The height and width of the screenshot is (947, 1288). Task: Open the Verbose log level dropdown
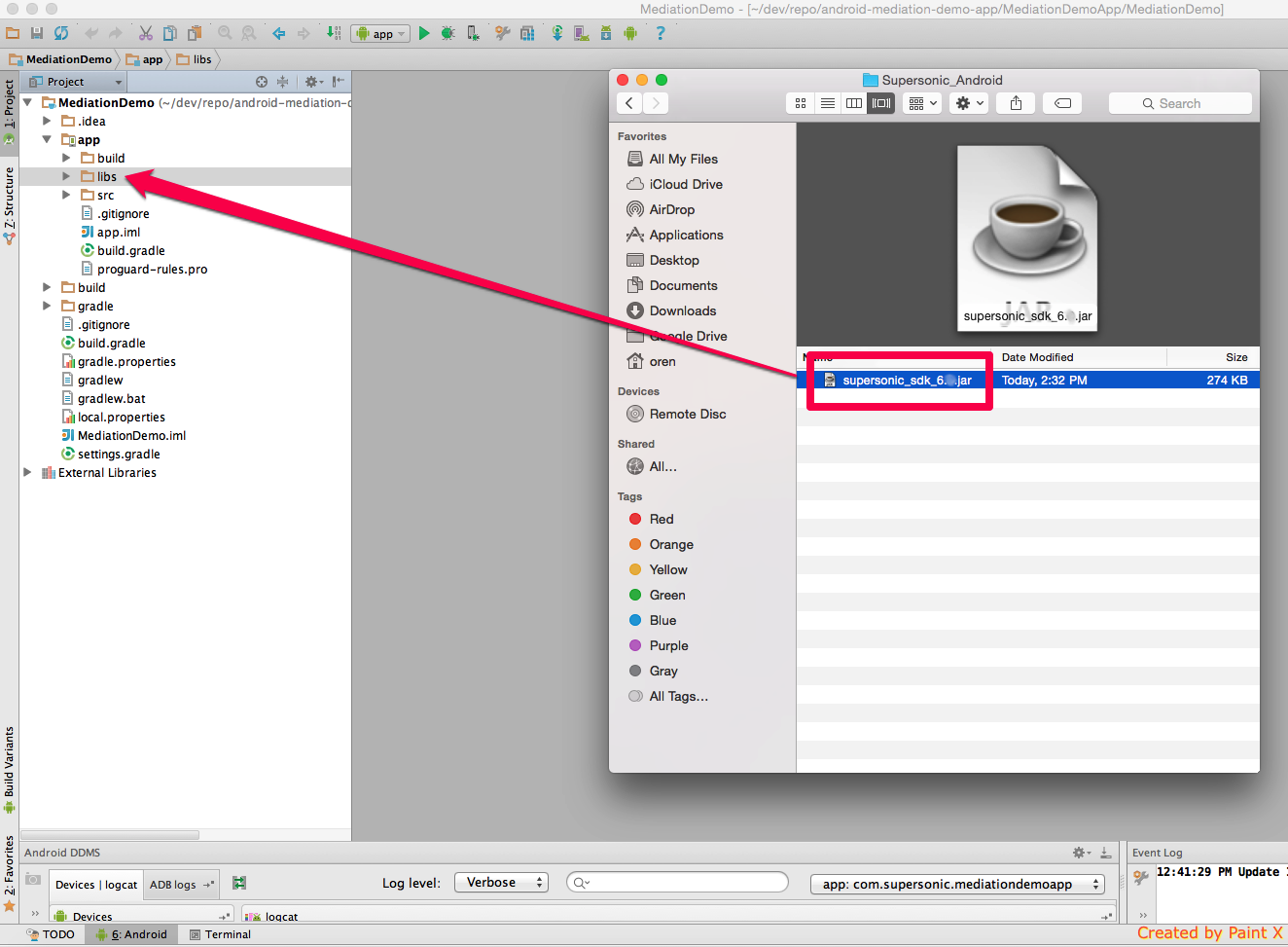pyautogui.click(x=501, y=882)
